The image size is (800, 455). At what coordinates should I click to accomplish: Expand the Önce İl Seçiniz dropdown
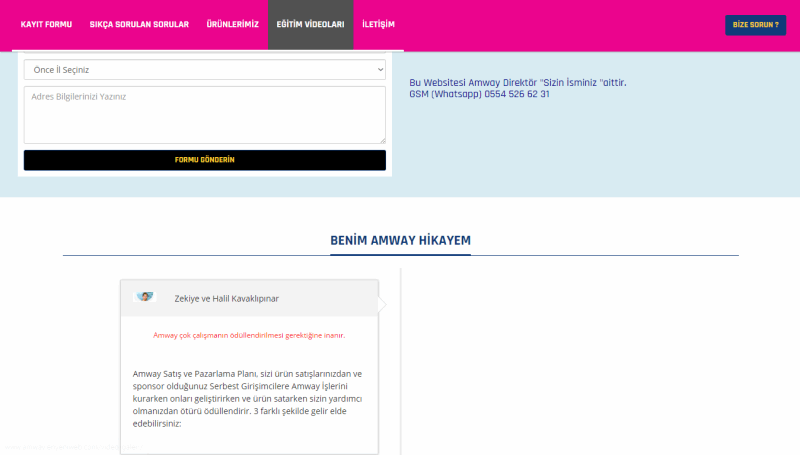coord(205,70)
